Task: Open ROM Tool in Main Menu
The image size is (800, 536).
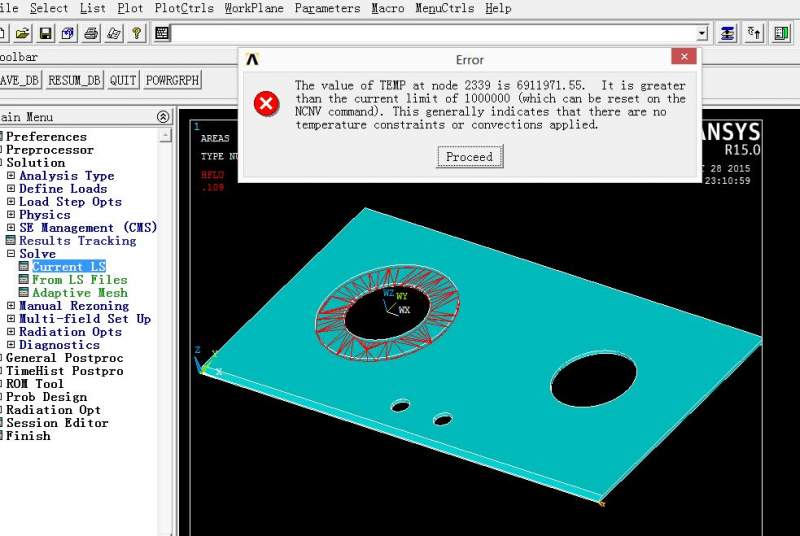Action: coord(35,384)
